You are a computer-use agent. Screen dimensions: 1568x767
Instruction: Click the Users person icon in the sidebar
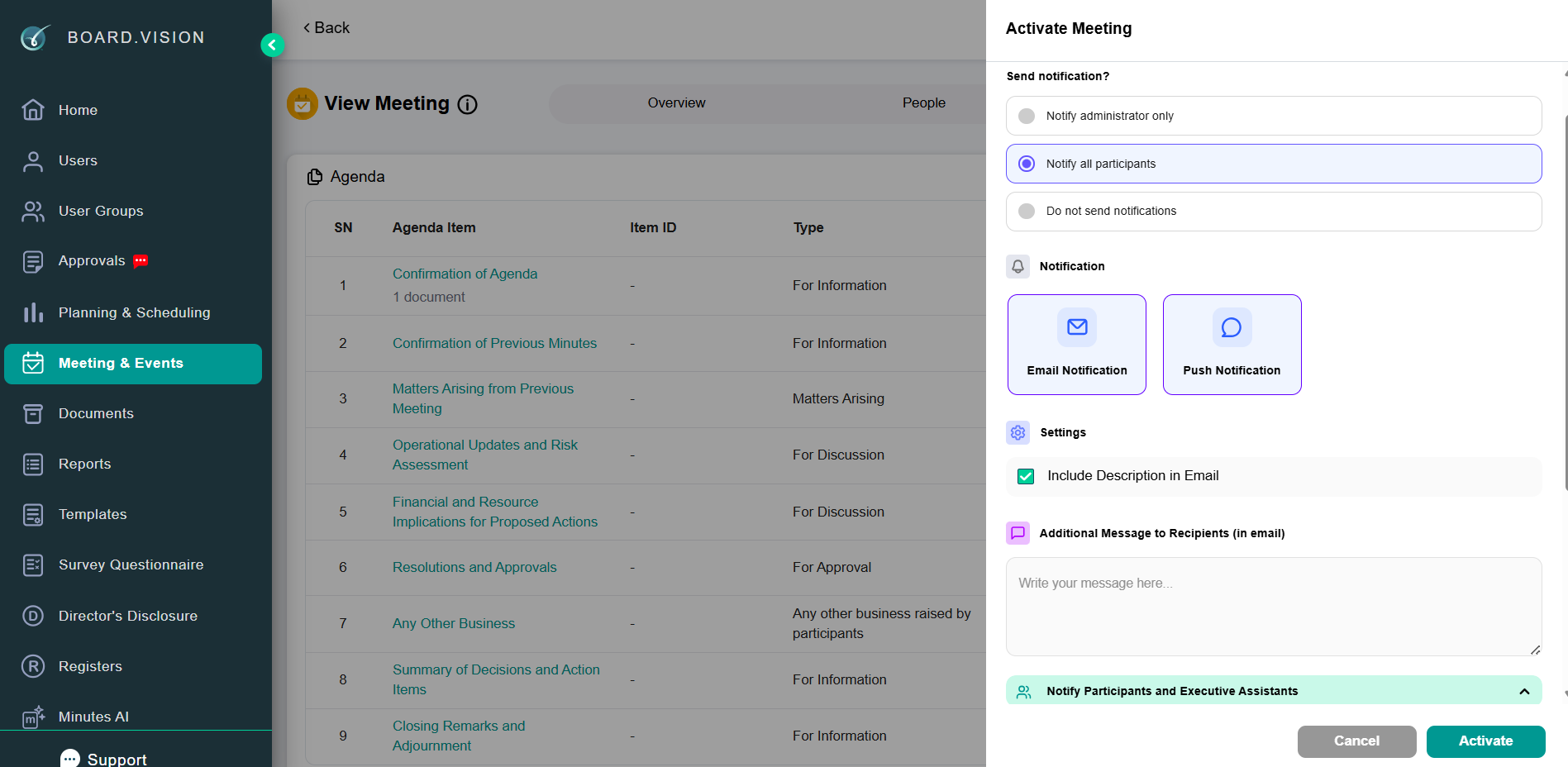click(33, 161)
